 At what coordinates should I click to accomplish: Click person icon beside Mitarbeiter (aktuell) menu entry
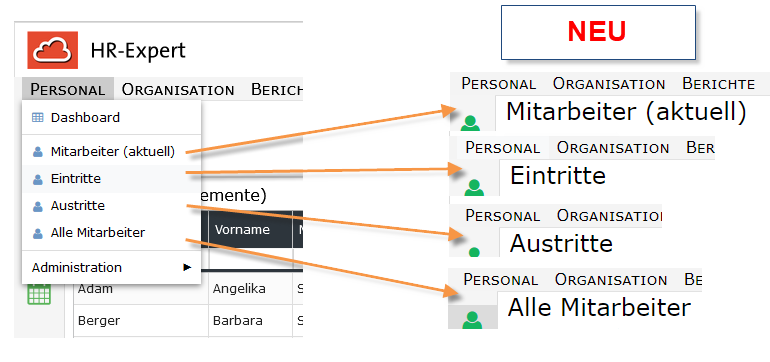(x=38, y=152)
